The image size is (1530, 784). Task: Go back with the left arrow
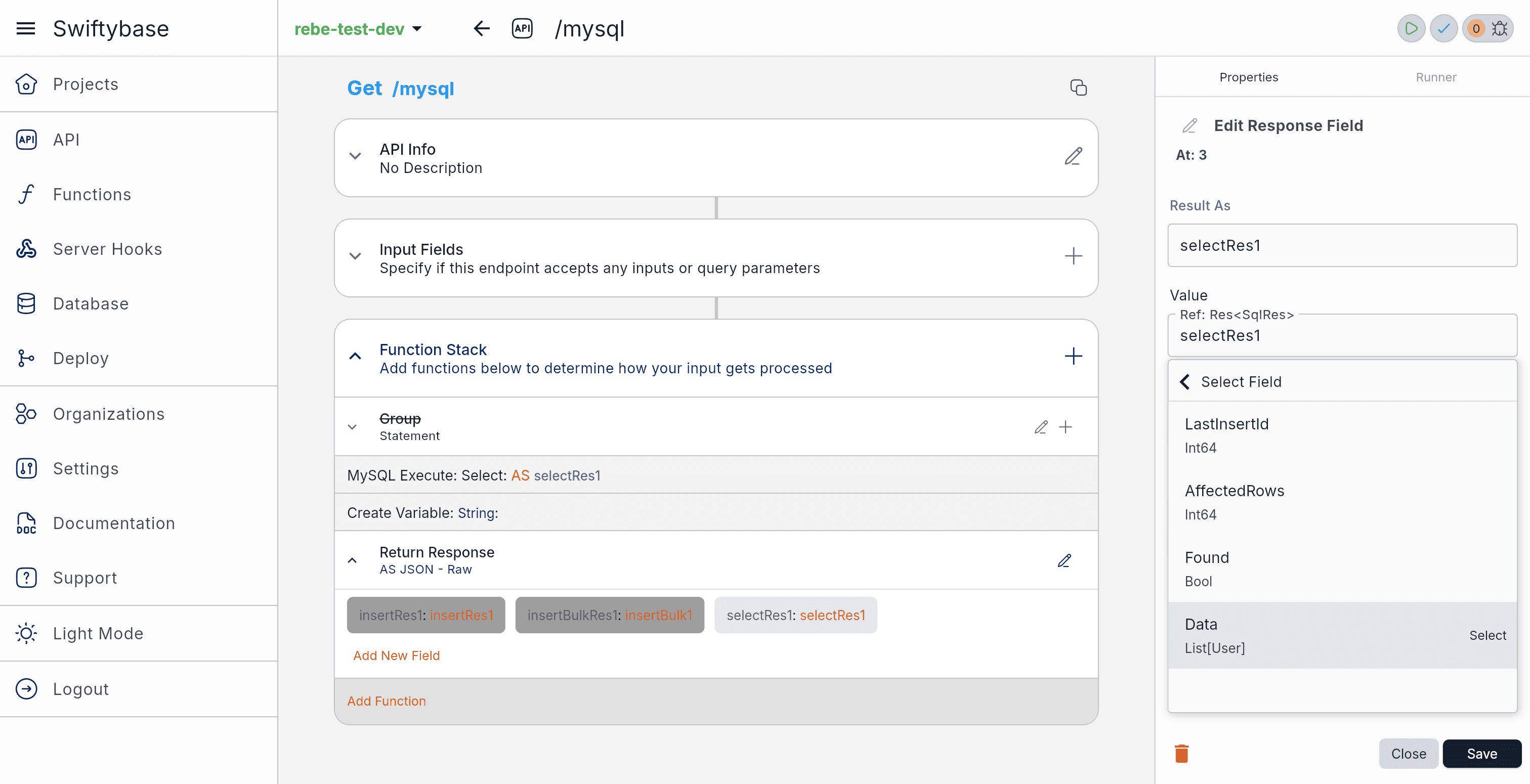tap(482, 28)
